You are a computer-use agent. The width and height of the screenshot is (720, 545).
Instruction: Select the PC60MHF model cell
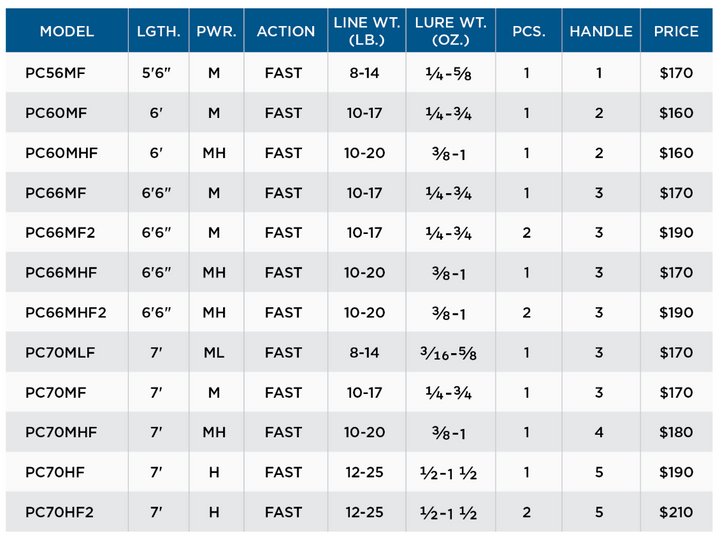(x=61, y=153)
